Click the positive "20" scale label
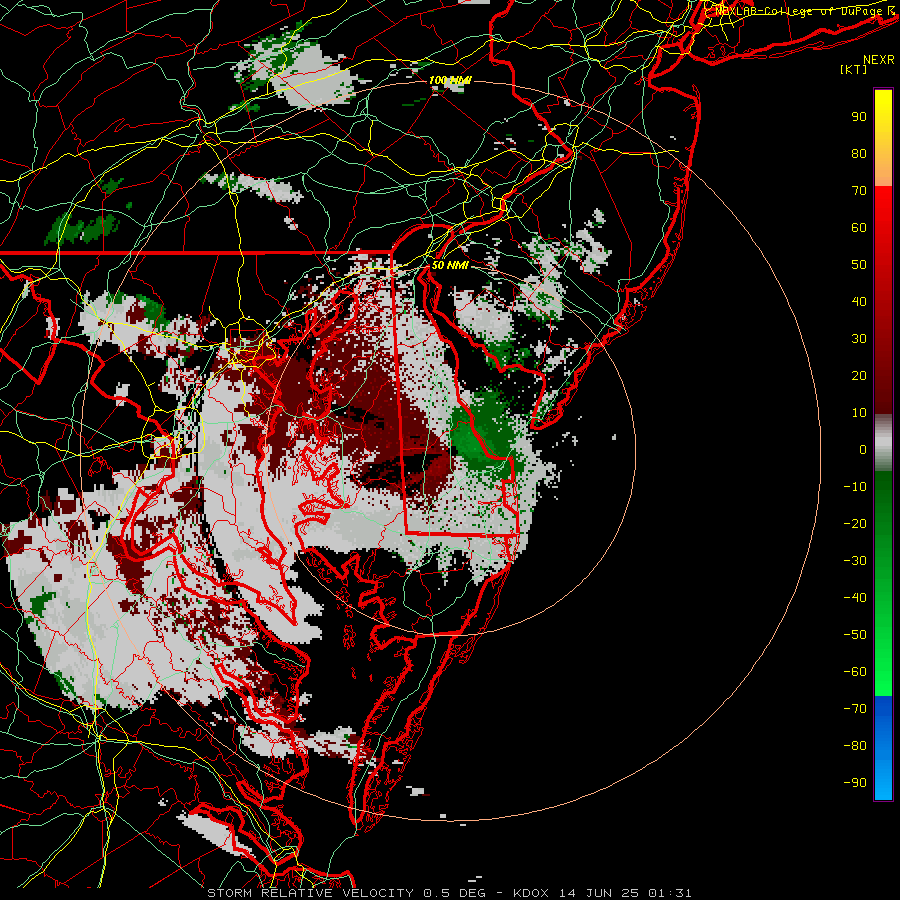 click(x=859, y=375)
